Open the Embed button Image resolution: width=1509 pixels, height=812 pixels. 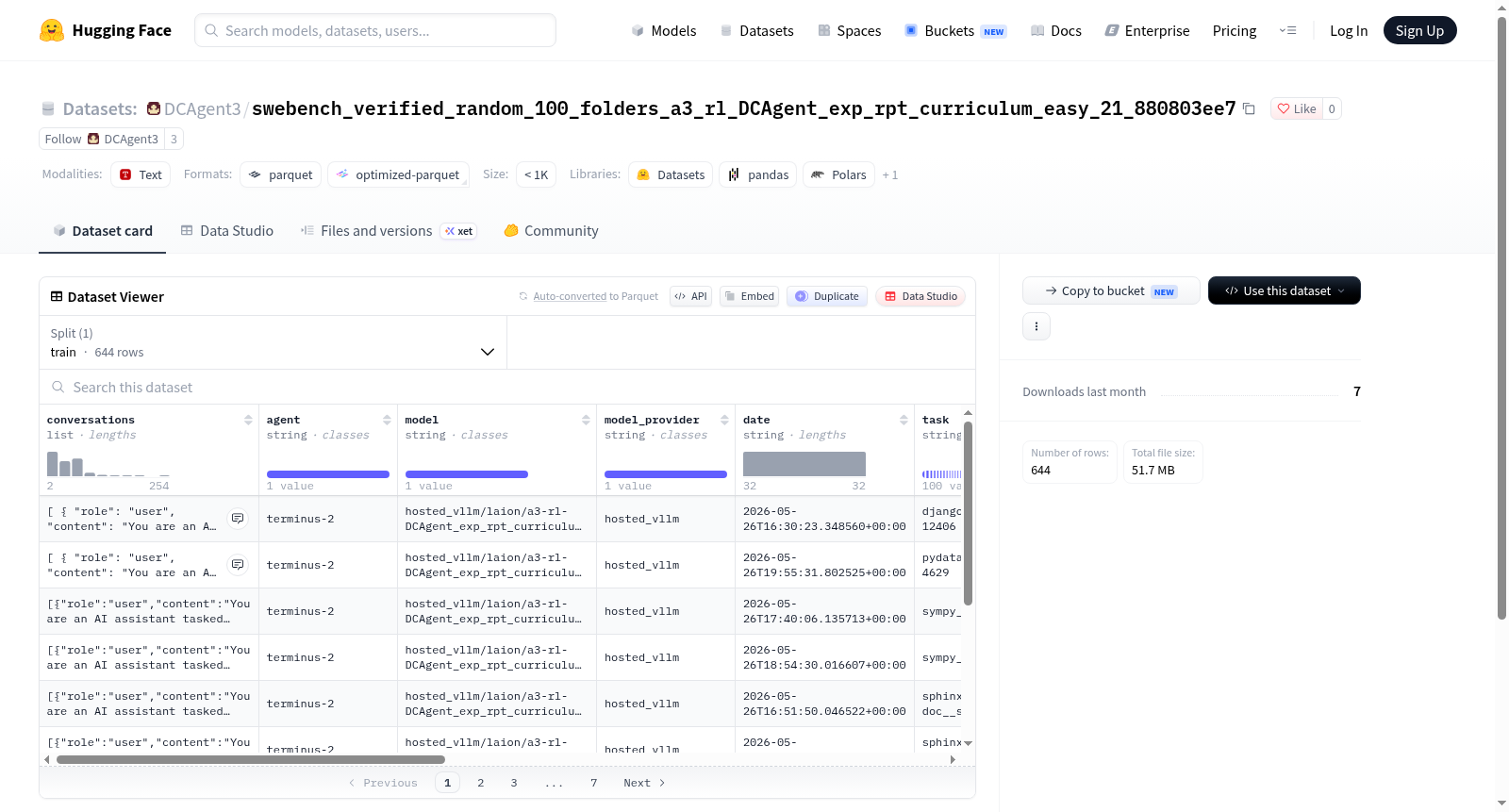point(749,296)
